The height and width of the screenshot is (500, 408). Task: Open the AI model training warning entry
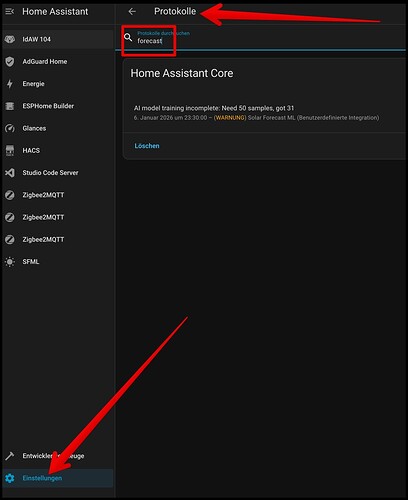point(264,113)
